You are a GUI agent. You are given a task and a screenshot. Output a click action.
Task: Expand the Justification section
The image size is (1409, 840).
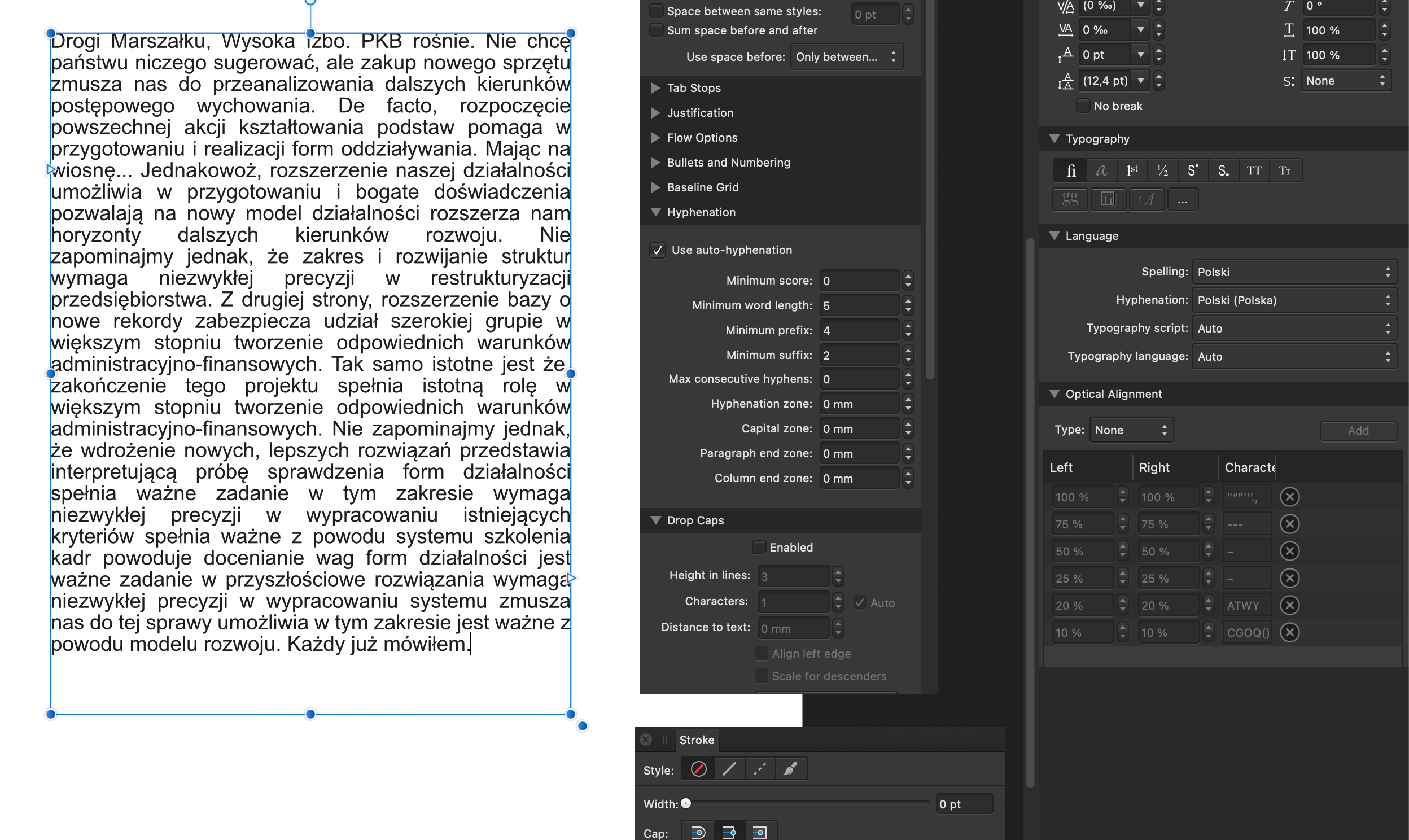pyautogui.click(x=655, y=113)
